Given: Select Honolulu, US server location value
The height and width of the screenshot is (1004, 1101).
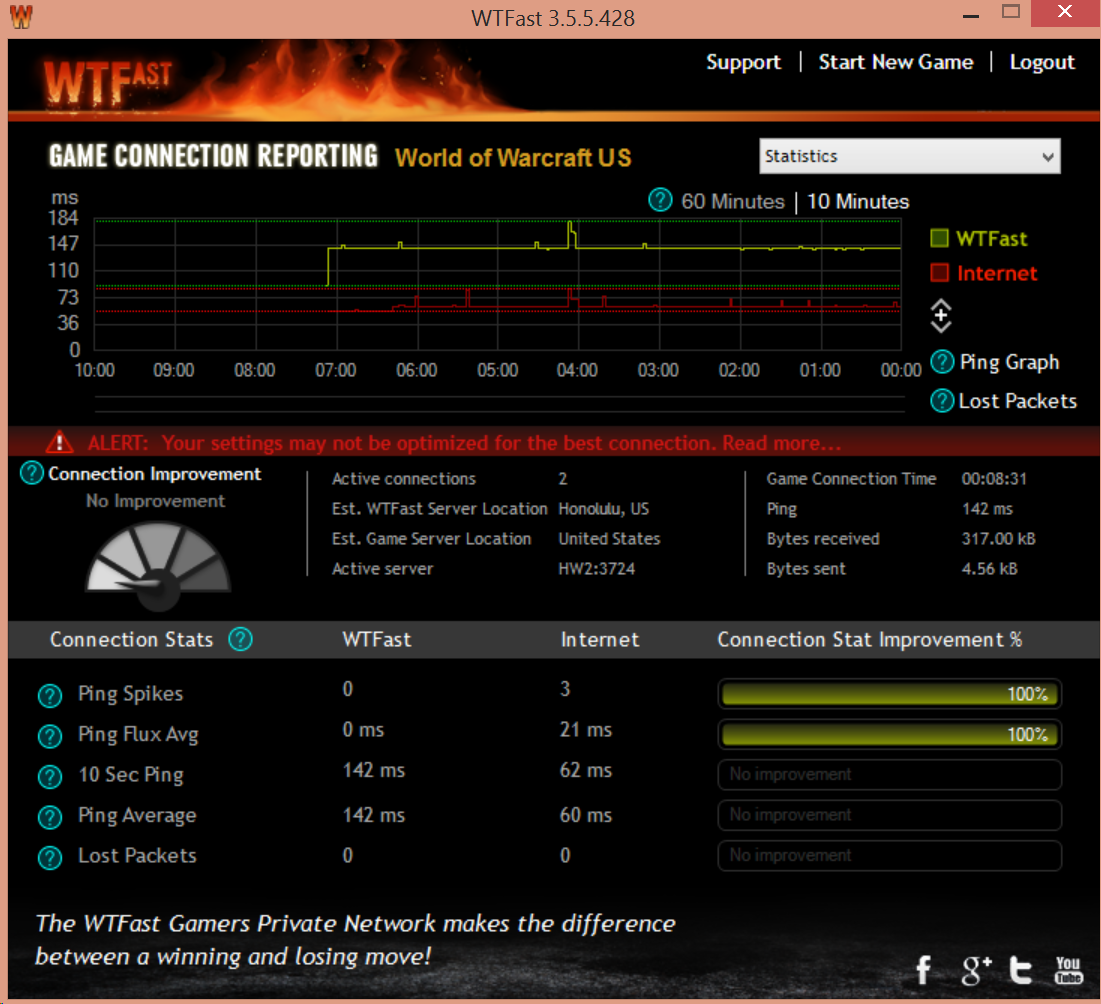Looking at the screenshot, I should click(x=604, y=509).
